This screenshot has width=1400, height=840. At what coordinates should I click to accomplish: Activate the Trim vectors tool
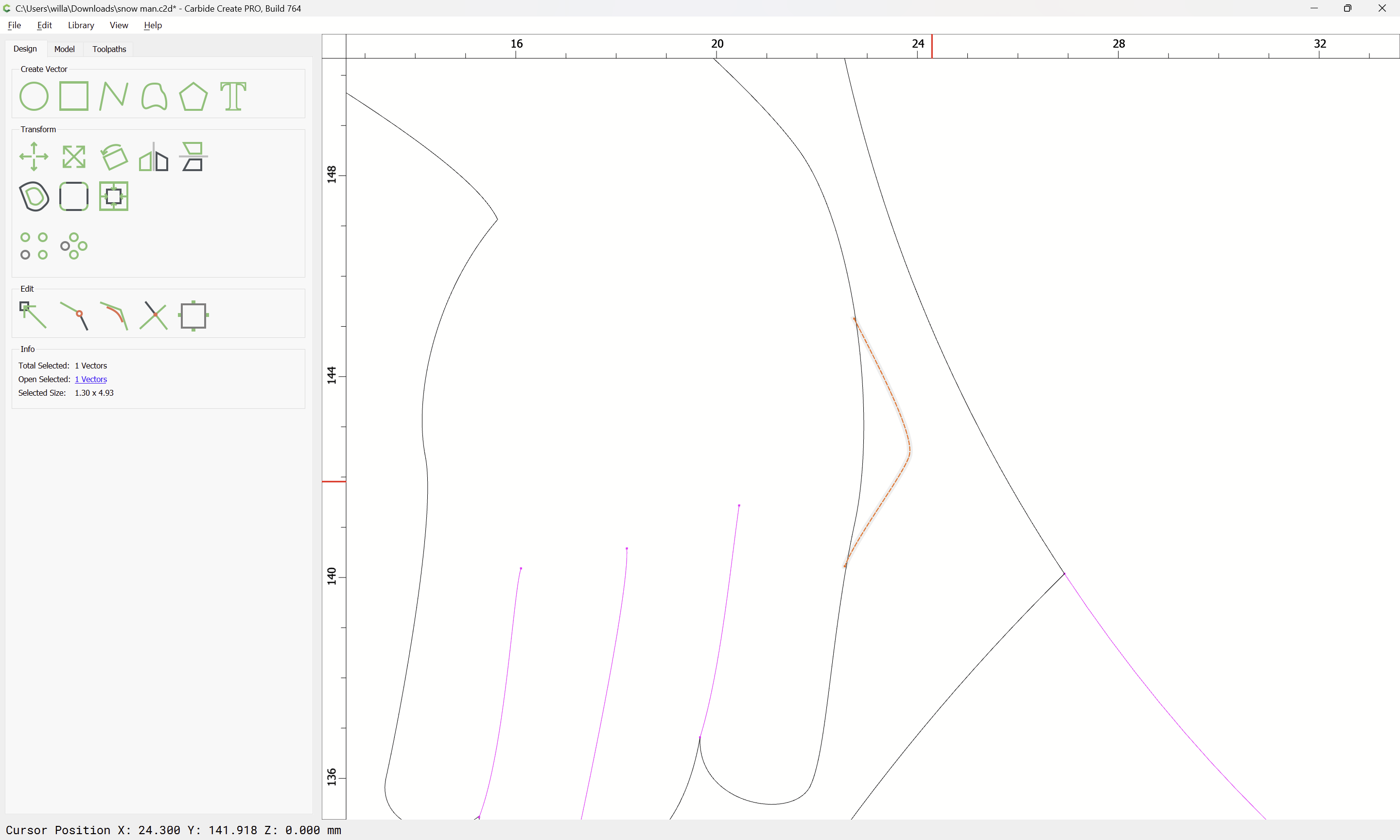153,315
